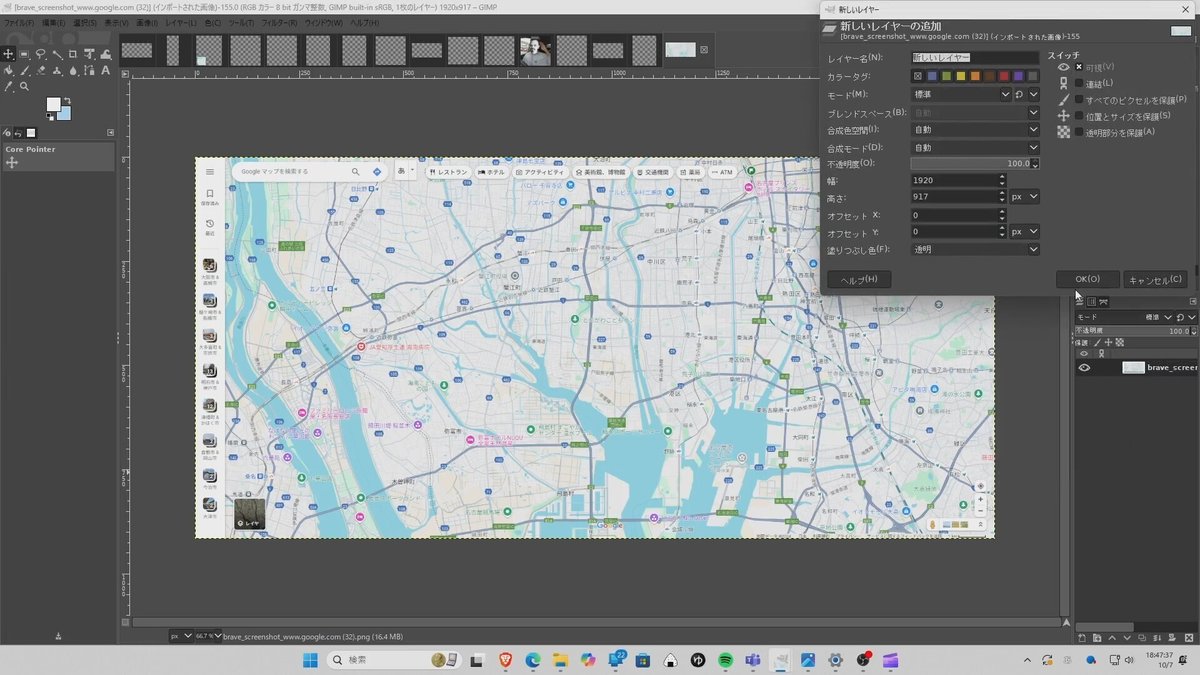Select the Warp Transform tool
Viewport: 1200px width, 675px height.
105,54
